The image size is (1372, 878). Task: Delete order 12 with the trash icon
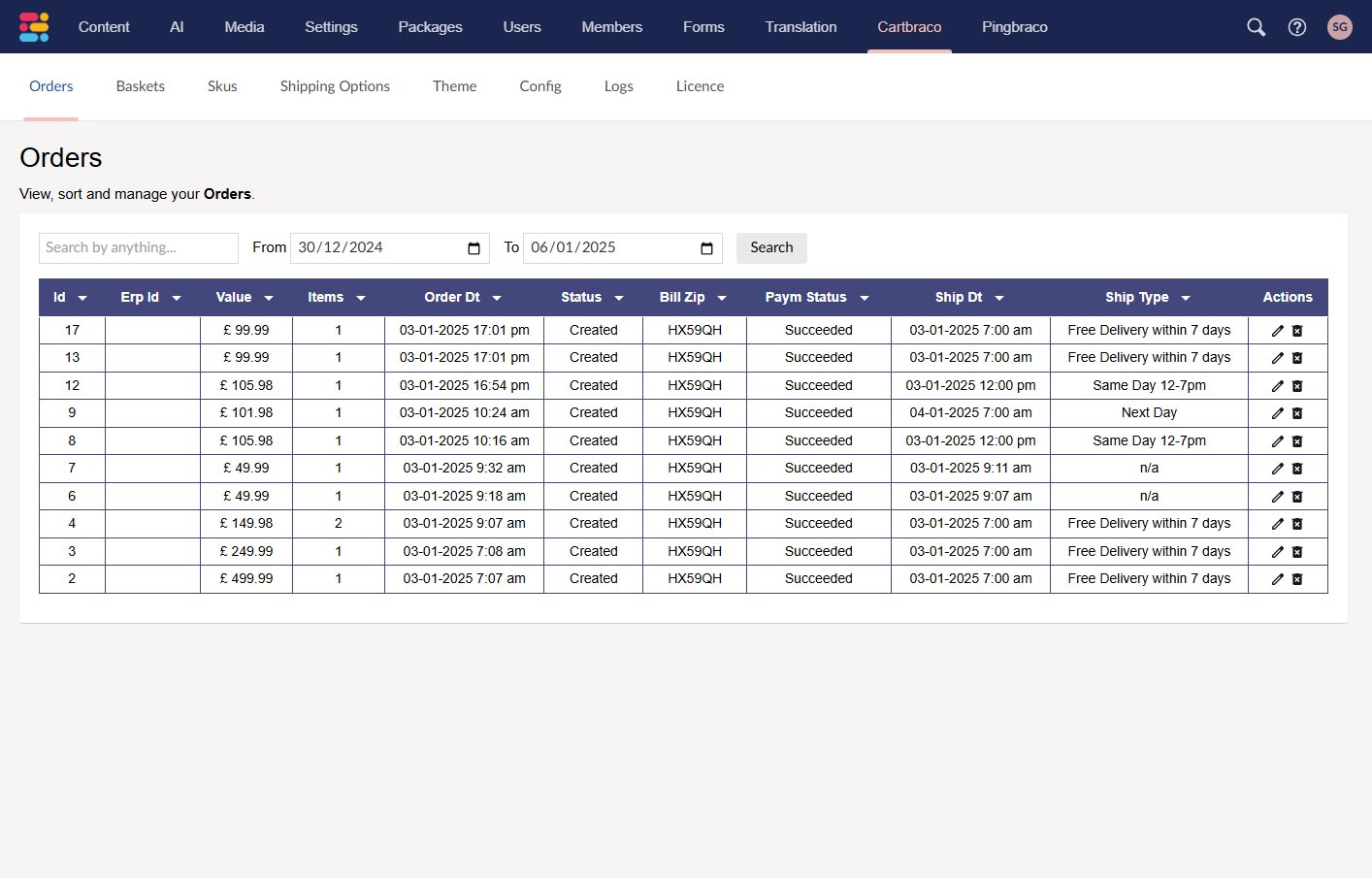tap(1297, 386)
